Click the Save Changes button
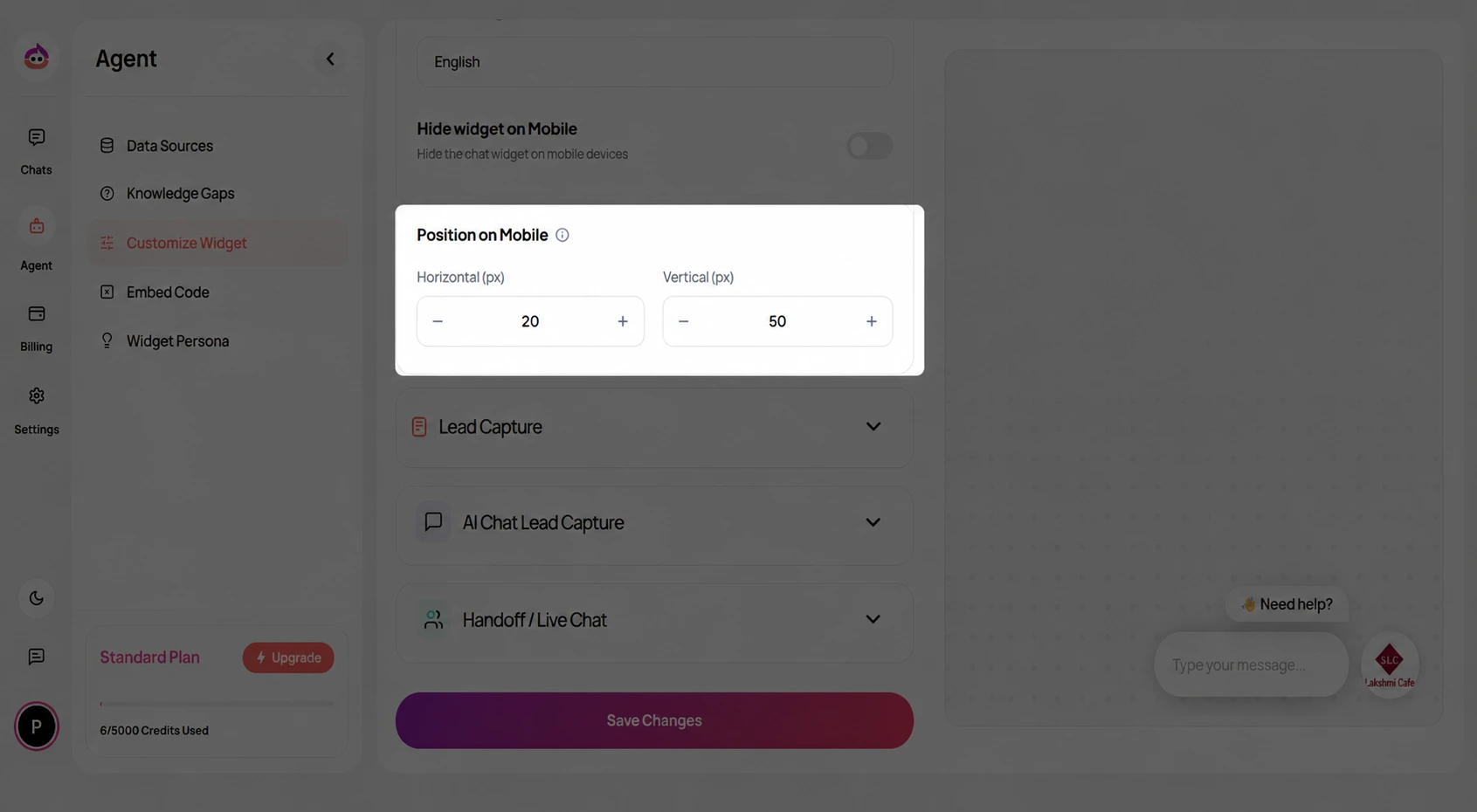Viewport: 1477px width, 812px height. pyautogui.click(x=654, y=720)
